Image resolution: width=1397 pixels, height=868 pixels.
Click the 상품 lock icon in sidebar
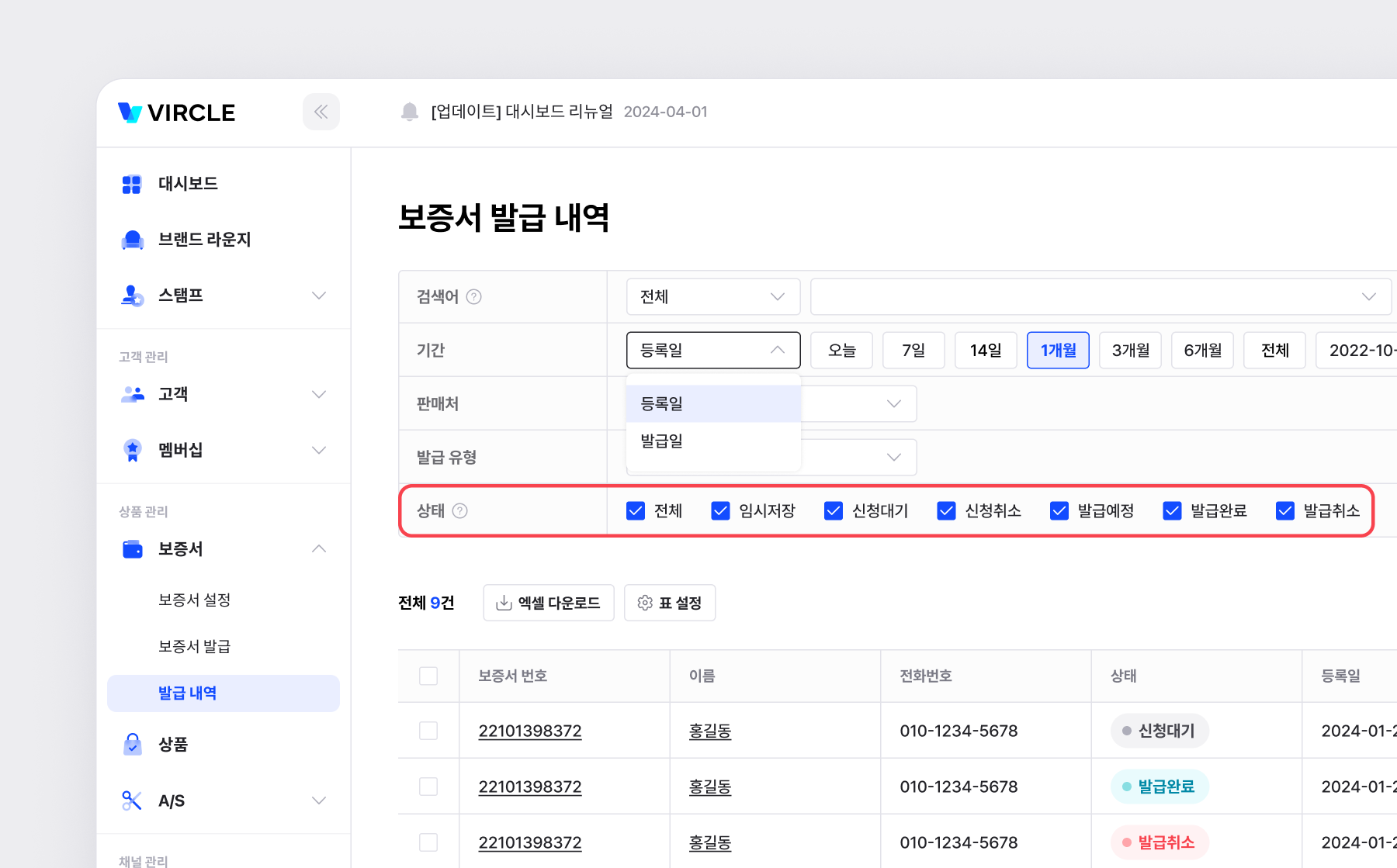click(133, 744)
